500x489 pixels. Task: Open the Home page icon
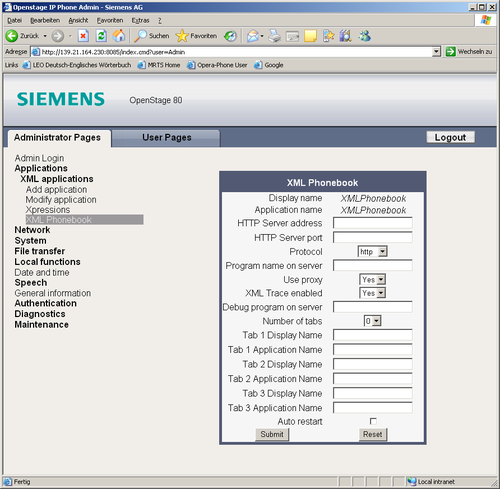(x=119, y=36)
